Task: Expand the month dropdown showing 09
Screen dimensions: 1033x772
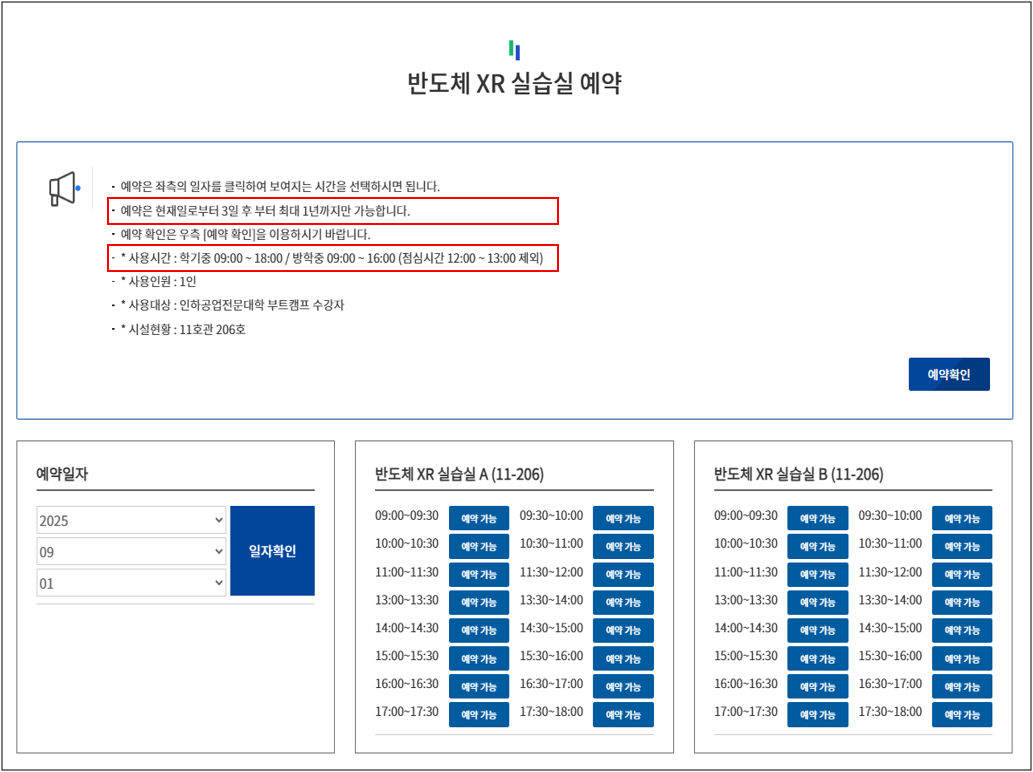Action: [x=131, y=552]
